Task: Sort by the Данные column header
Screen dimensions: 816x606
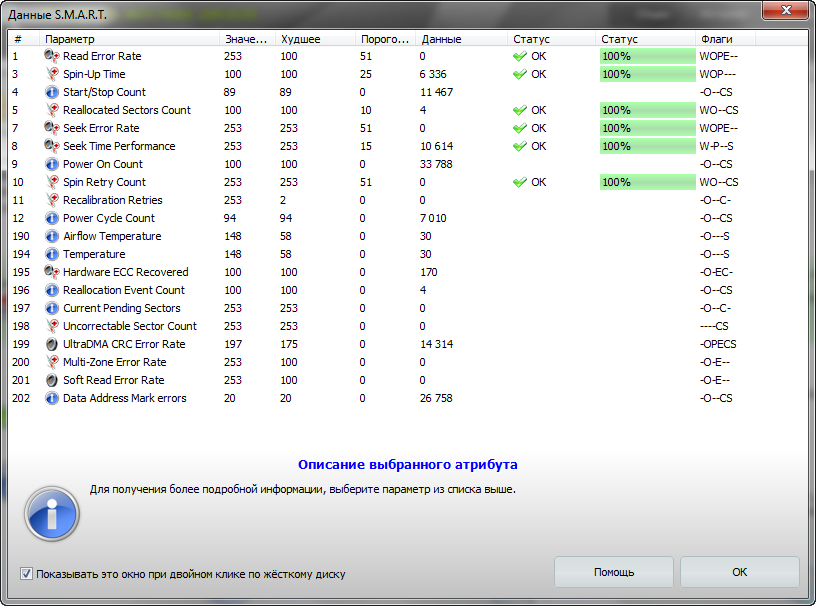Action: point(441,39)
